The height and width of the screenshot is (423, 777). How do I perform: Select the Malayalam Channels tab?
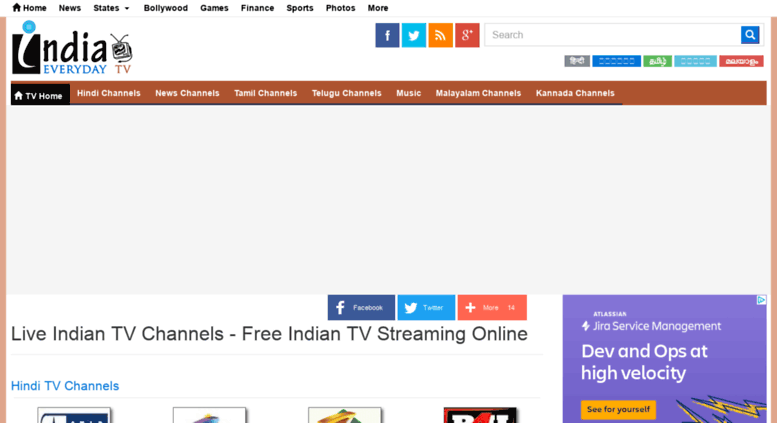[478, 93]
